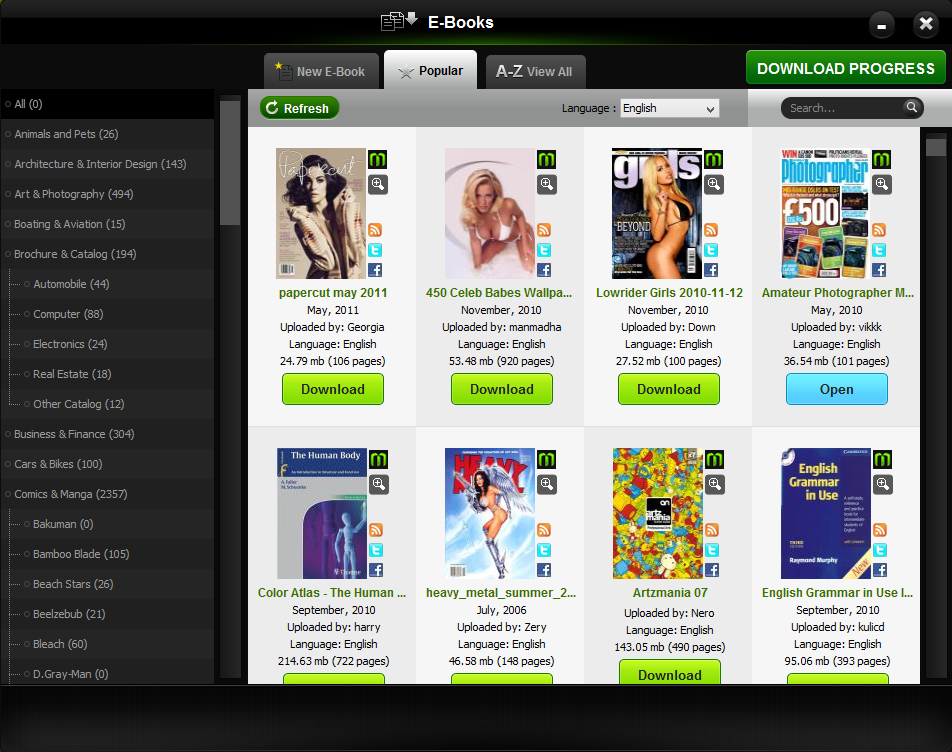Share 450 Celeb Babes on Facebook
Screen dimensions: 952x752
(x=544, y=270)
